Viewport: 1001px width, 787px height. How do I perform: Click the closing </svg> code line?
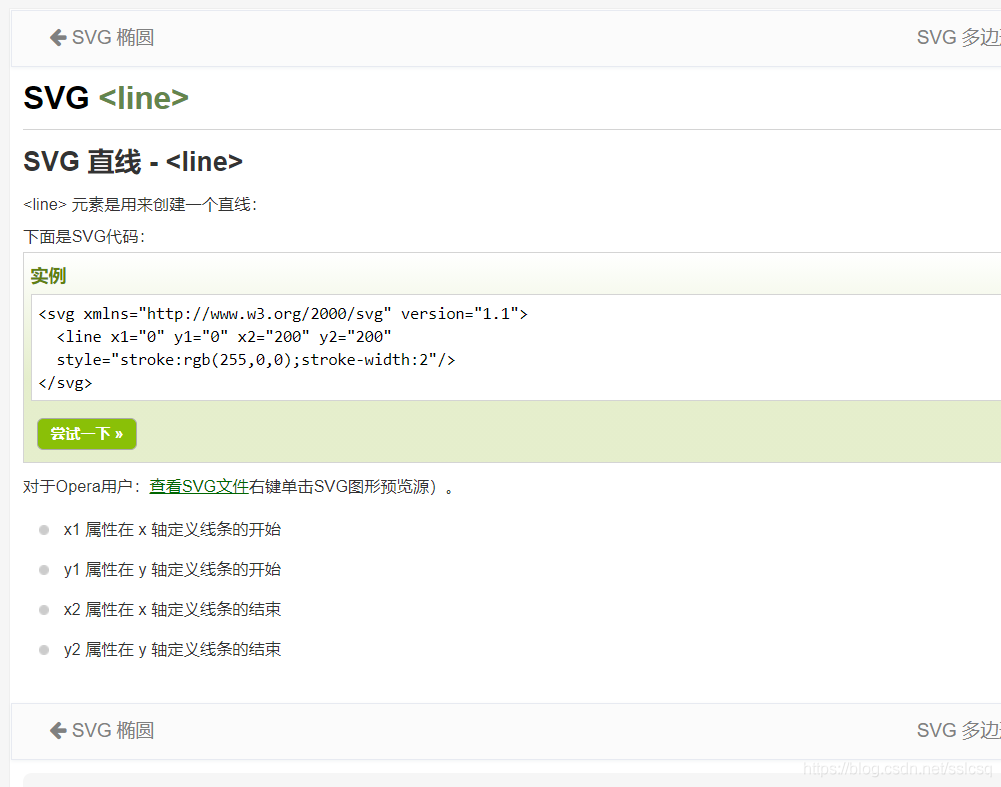(x=65, y=383)
